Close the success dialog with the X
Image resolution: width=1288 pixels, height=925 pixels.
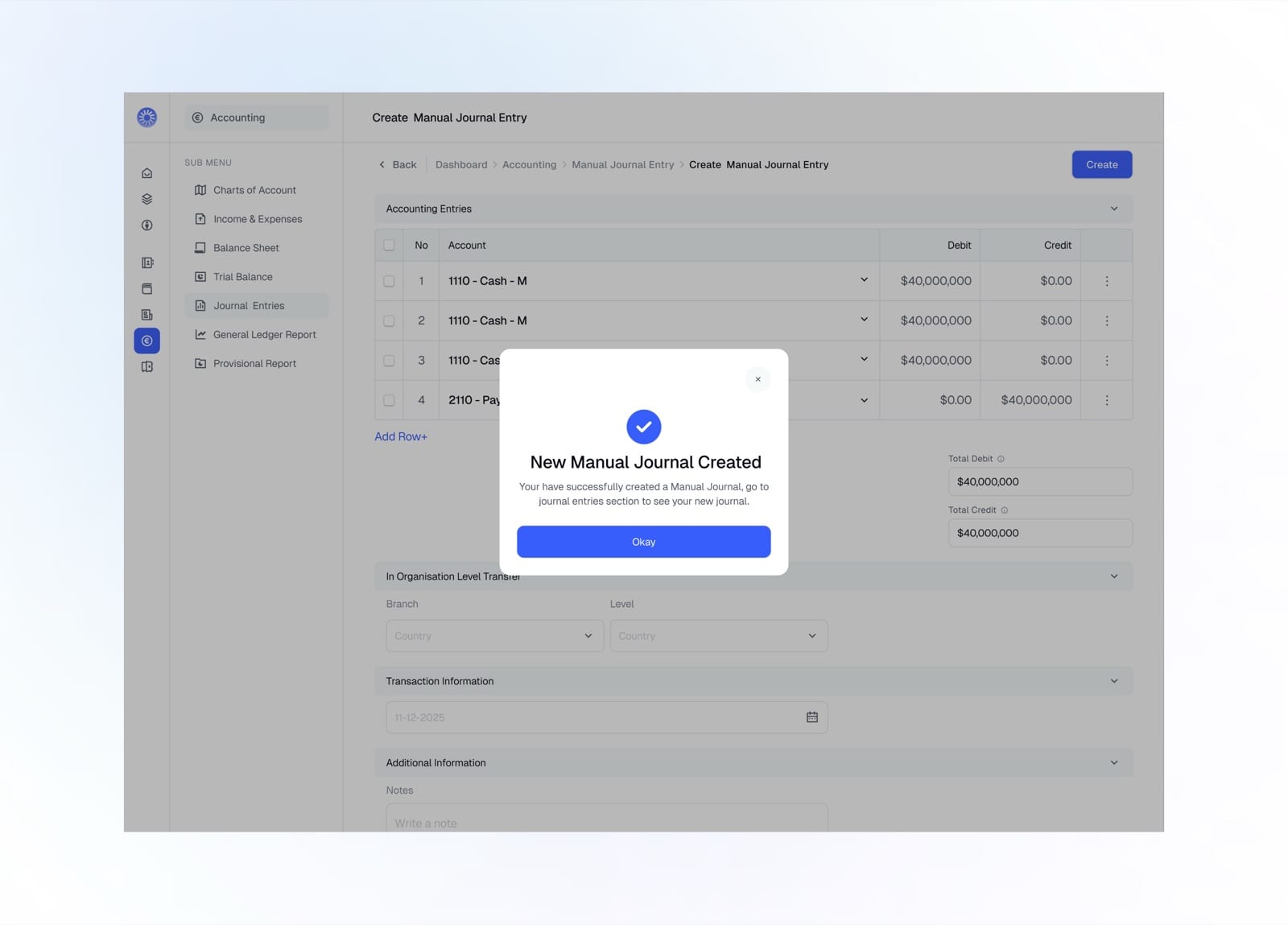pyautogui.click(x=758, y=379)
